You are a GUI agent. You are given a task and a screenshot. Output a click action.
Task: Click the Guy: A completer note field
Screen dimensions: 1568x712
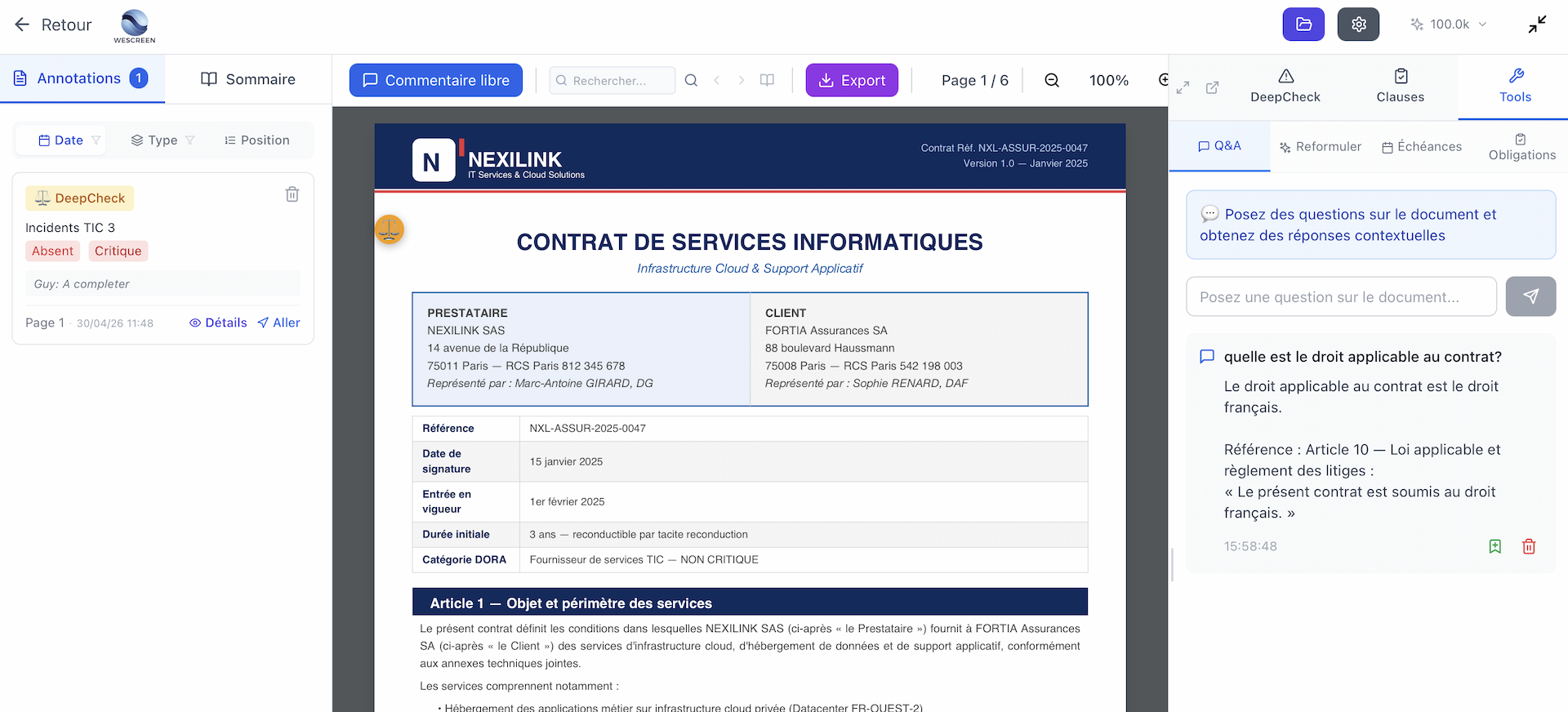click(163, 284)
